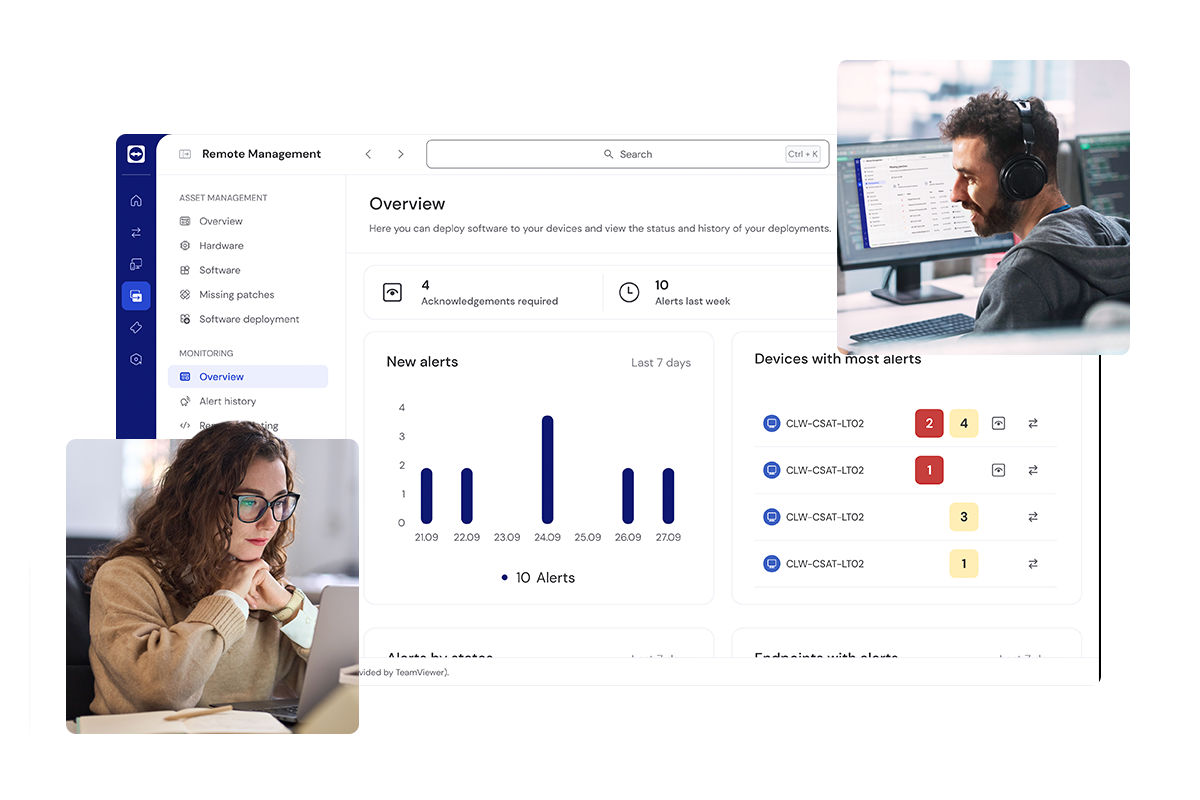Viewport: 1200px width, 800px height.
Task: Click the red badge showing 1
Action: 929,470
